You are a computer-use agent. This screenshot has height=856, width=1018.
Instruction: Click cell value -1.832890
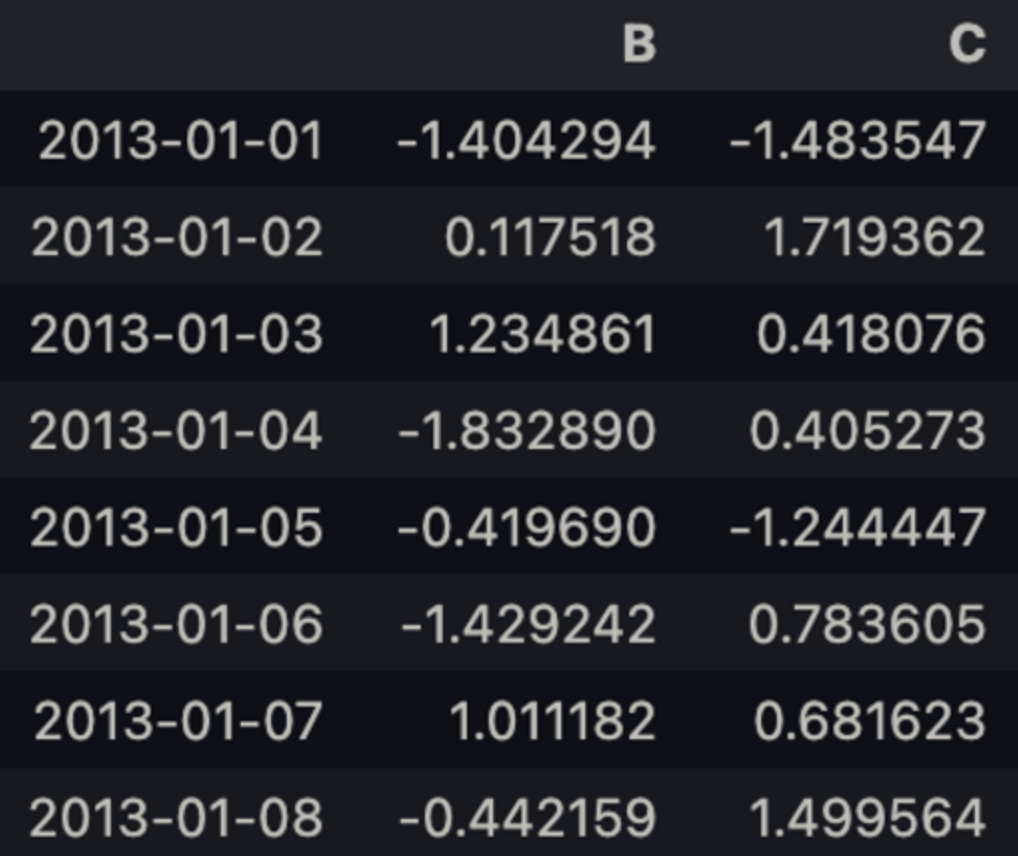coord(526,431)
